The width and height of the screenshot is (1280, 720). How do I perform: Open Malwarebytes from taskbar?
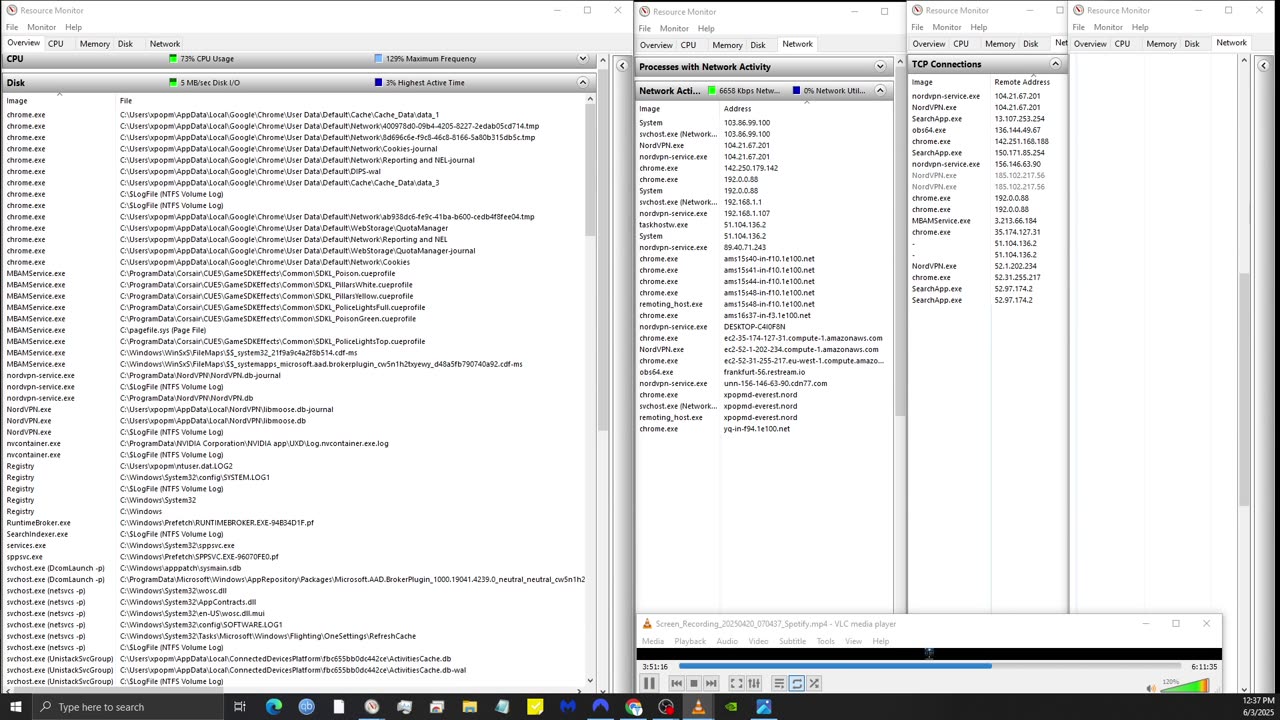coord(567,707)
